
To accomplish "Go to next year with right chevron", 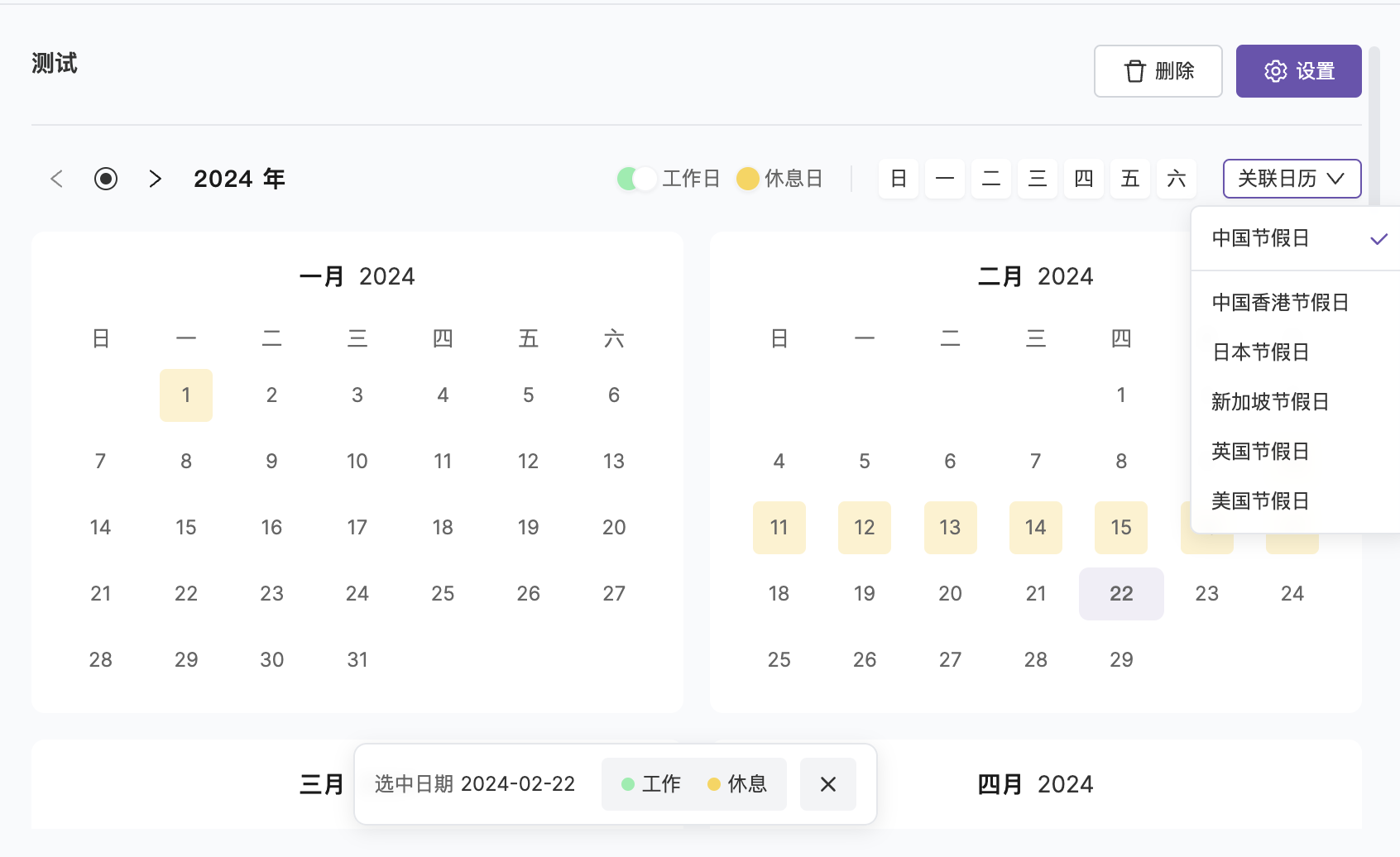I will tap(156, 179).
